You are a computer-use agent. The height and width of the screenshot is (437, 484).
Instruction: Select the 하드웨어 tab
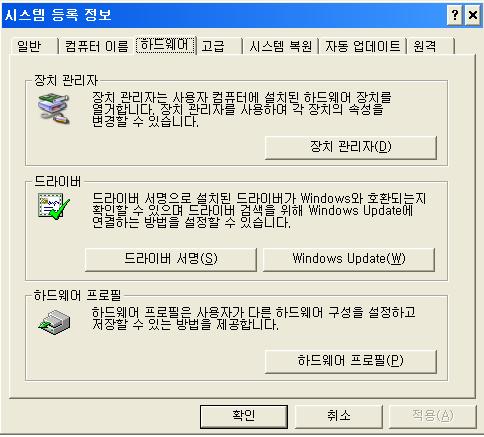165,45
